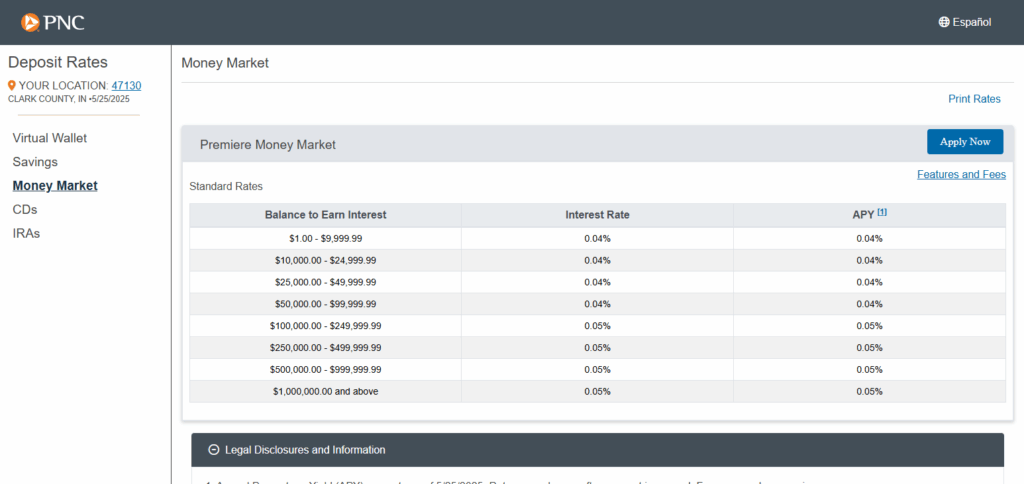This screenshot has height=484, width=1024.
Task: Click Print Rates link
Action: (x=974, y=99)
